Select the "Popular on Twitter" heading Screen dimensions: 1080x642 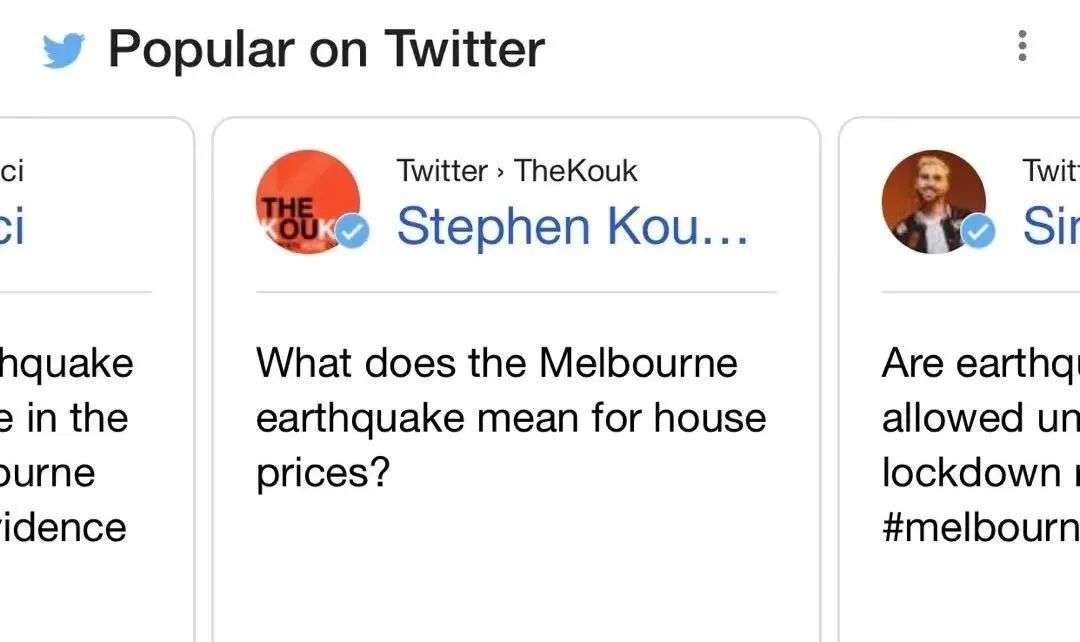(x=326, y=49)
